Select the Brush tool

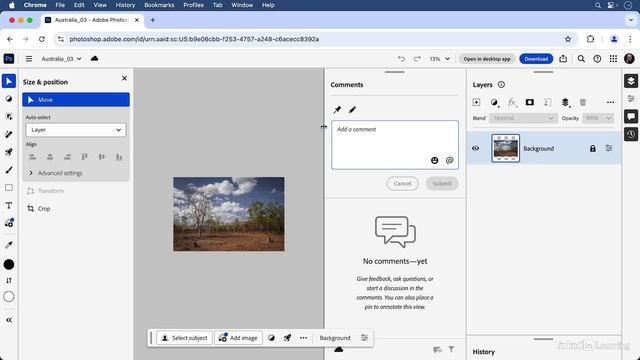point(9,170)
